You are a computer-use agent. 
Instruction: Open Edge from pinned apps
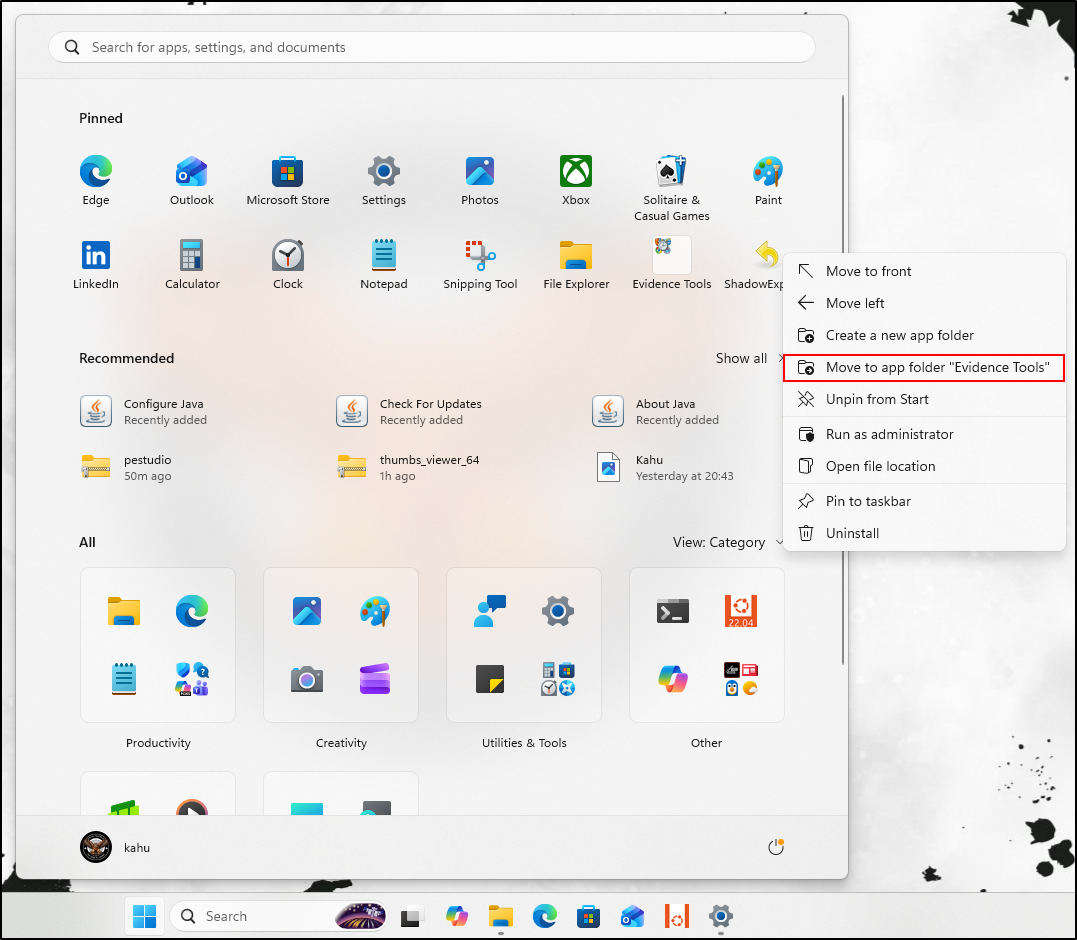point(95,180)
